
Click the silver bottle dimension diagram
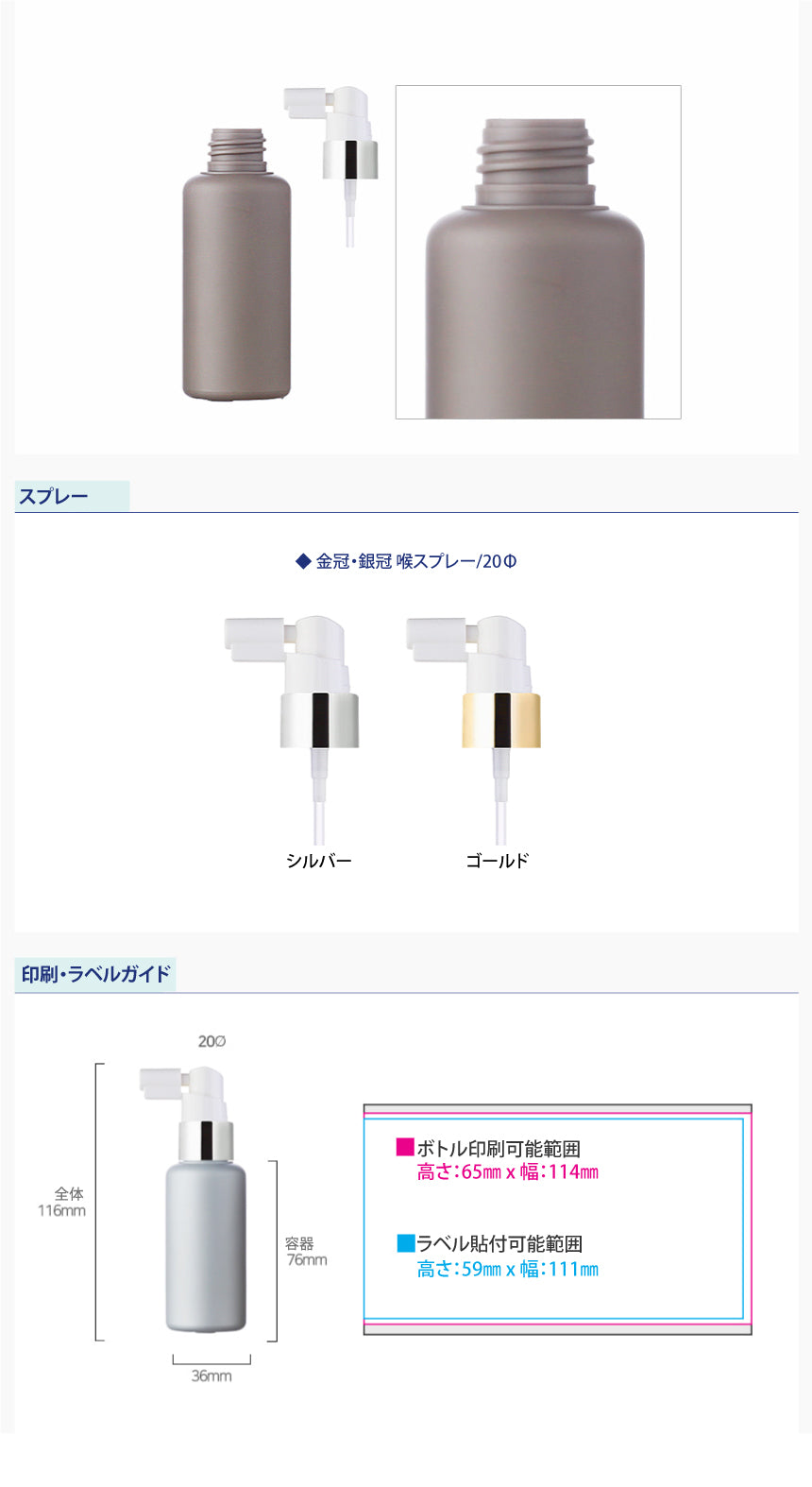(194, 1200)
